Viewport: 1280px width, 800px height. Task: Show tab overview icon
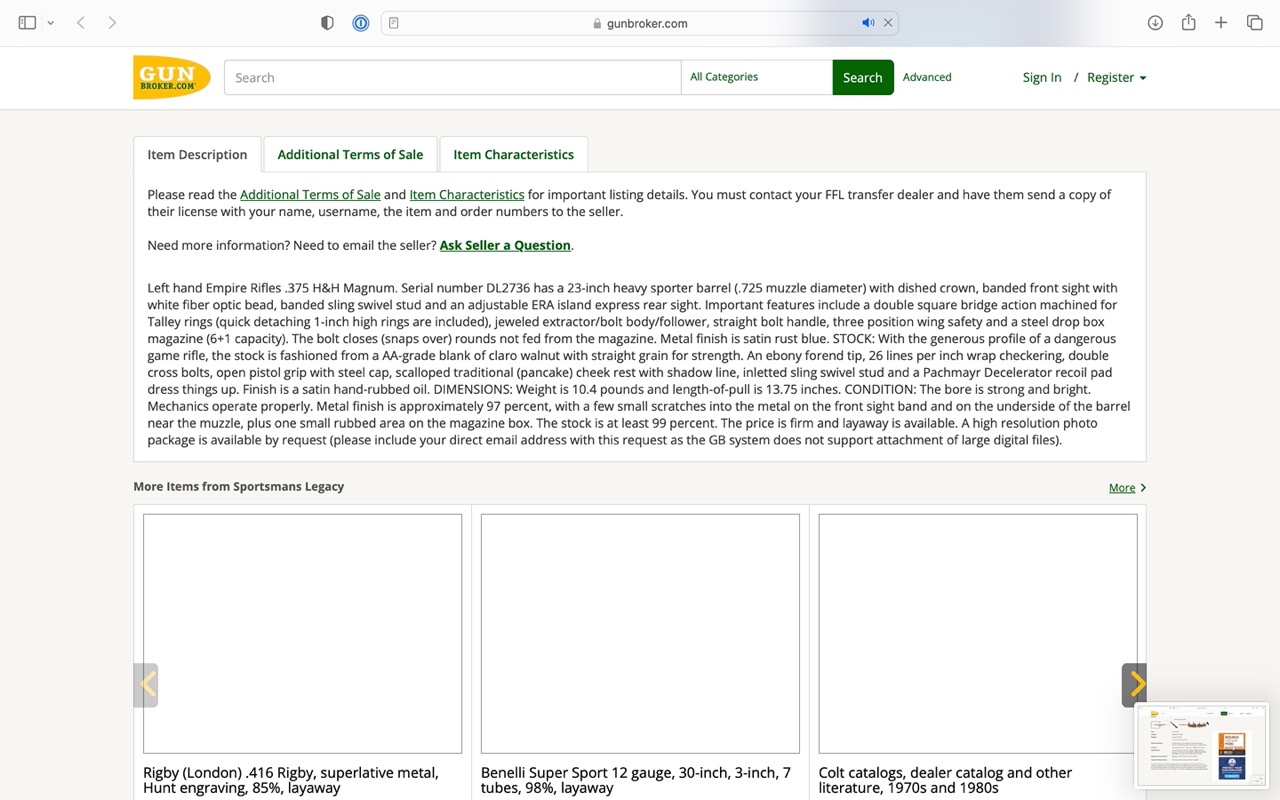point(1254,23)
